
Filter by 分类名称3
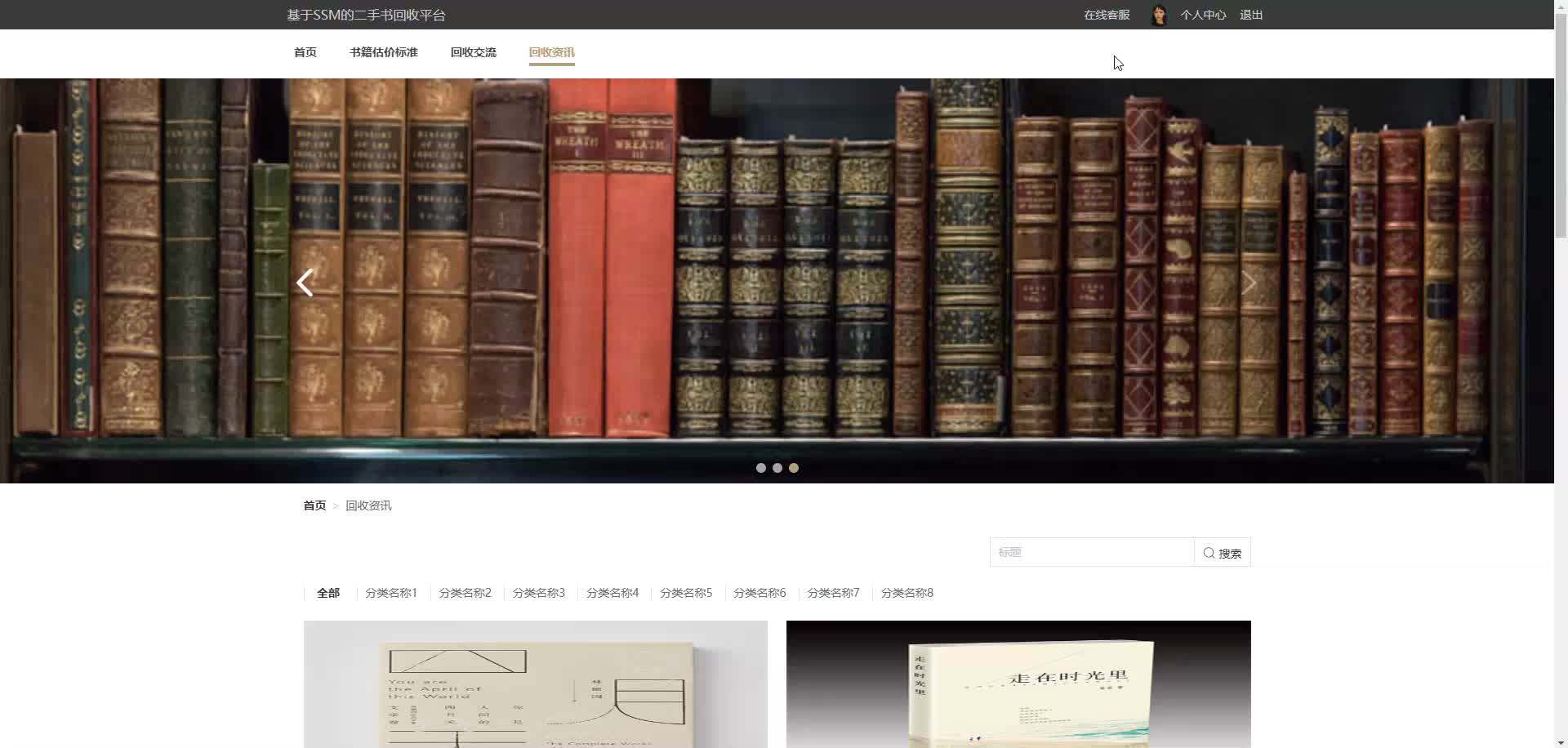(539, 593)
